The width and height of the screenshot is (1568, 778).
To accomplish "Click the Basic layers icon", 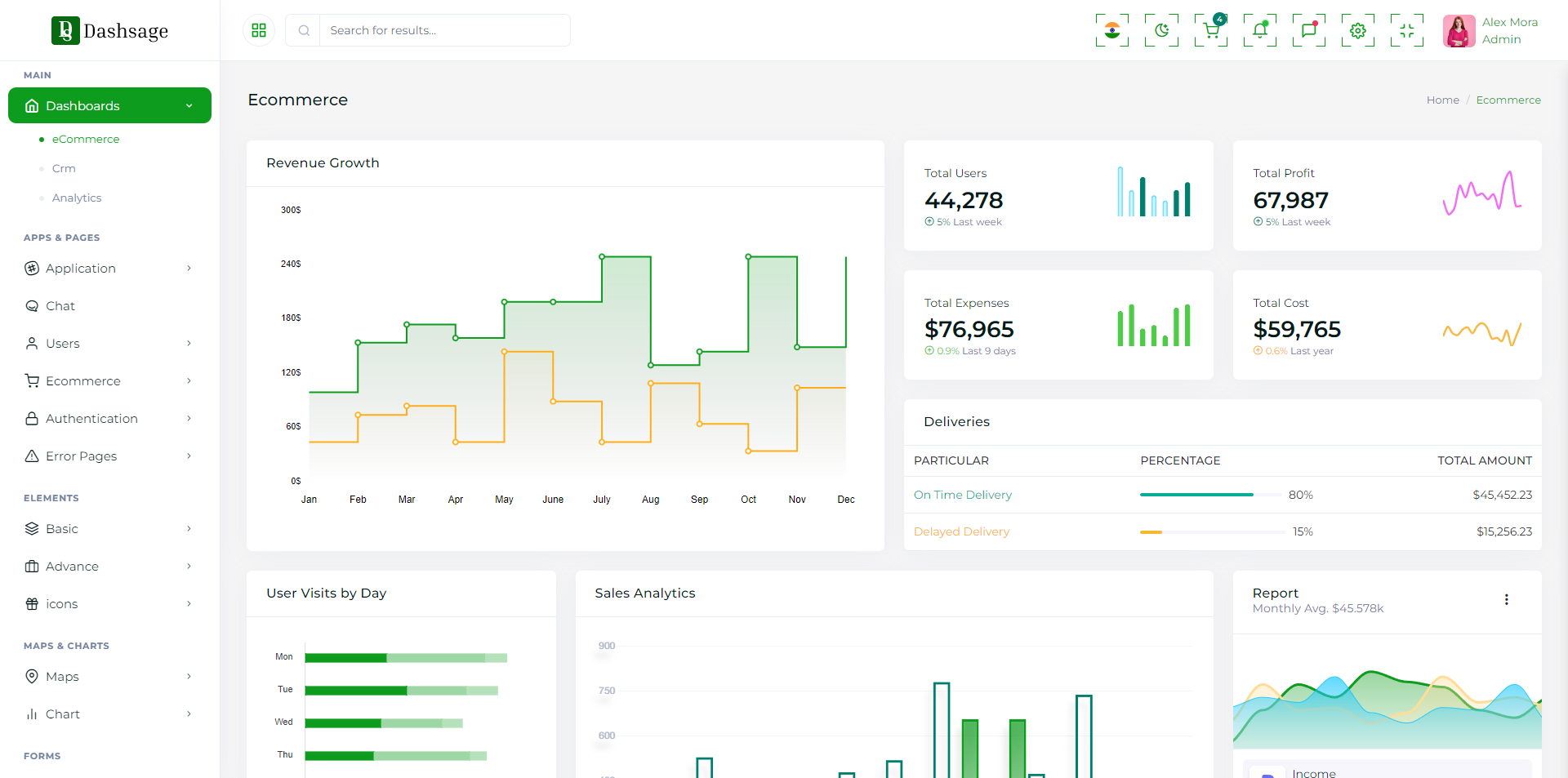I will click(x=32, y=528).
